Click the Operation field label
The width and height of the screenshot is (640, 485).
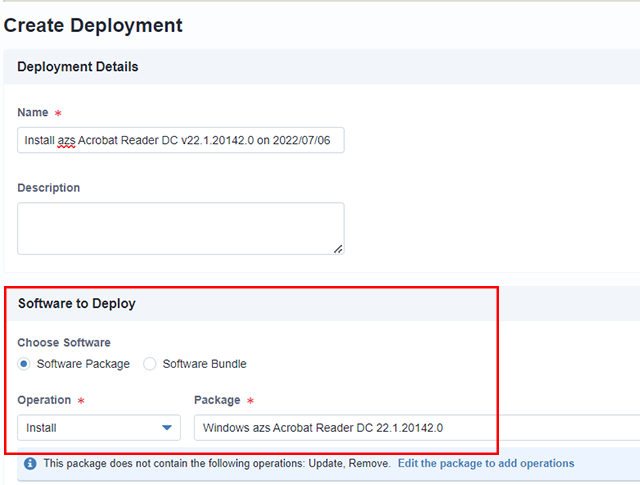44,400
